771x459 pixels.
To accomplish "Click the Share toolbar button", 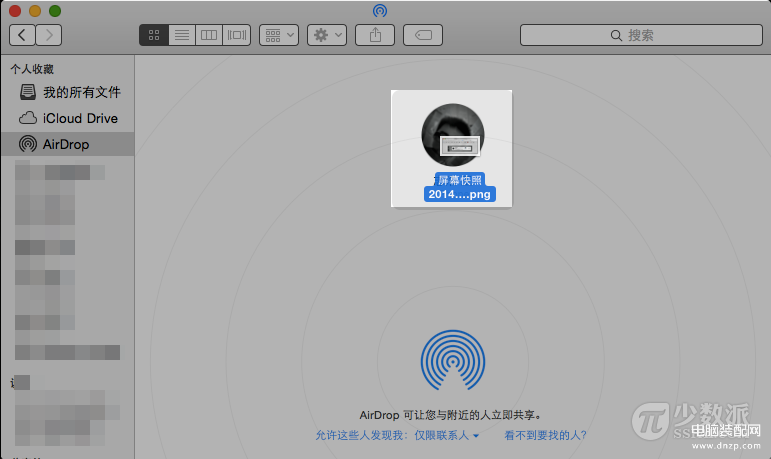I will [x=375, y=35].
